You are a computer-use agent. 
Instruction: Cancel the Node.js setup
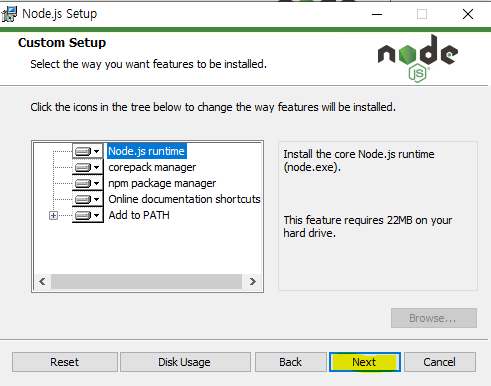coord(440,362)
